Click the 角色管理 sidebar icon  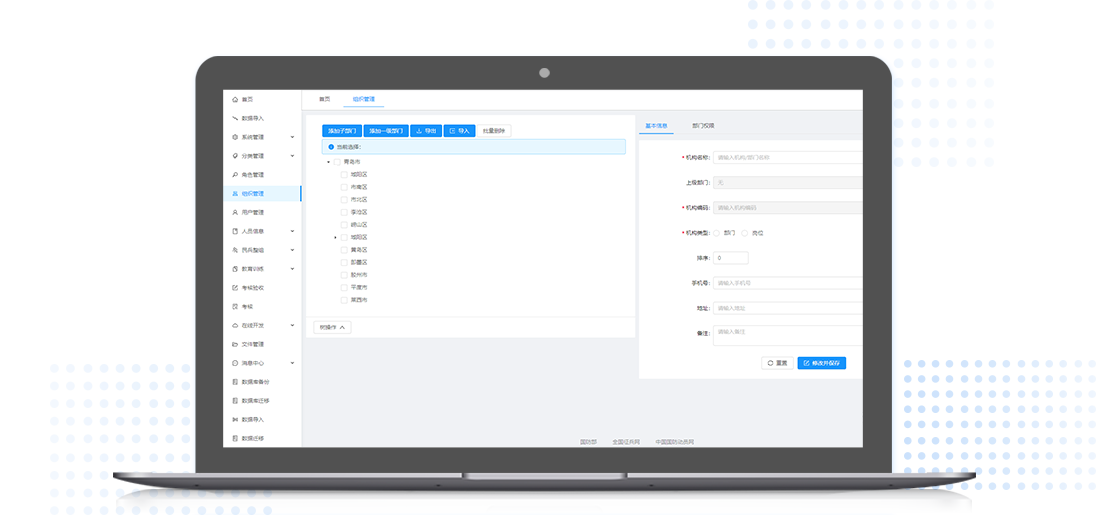click(235, 175)
